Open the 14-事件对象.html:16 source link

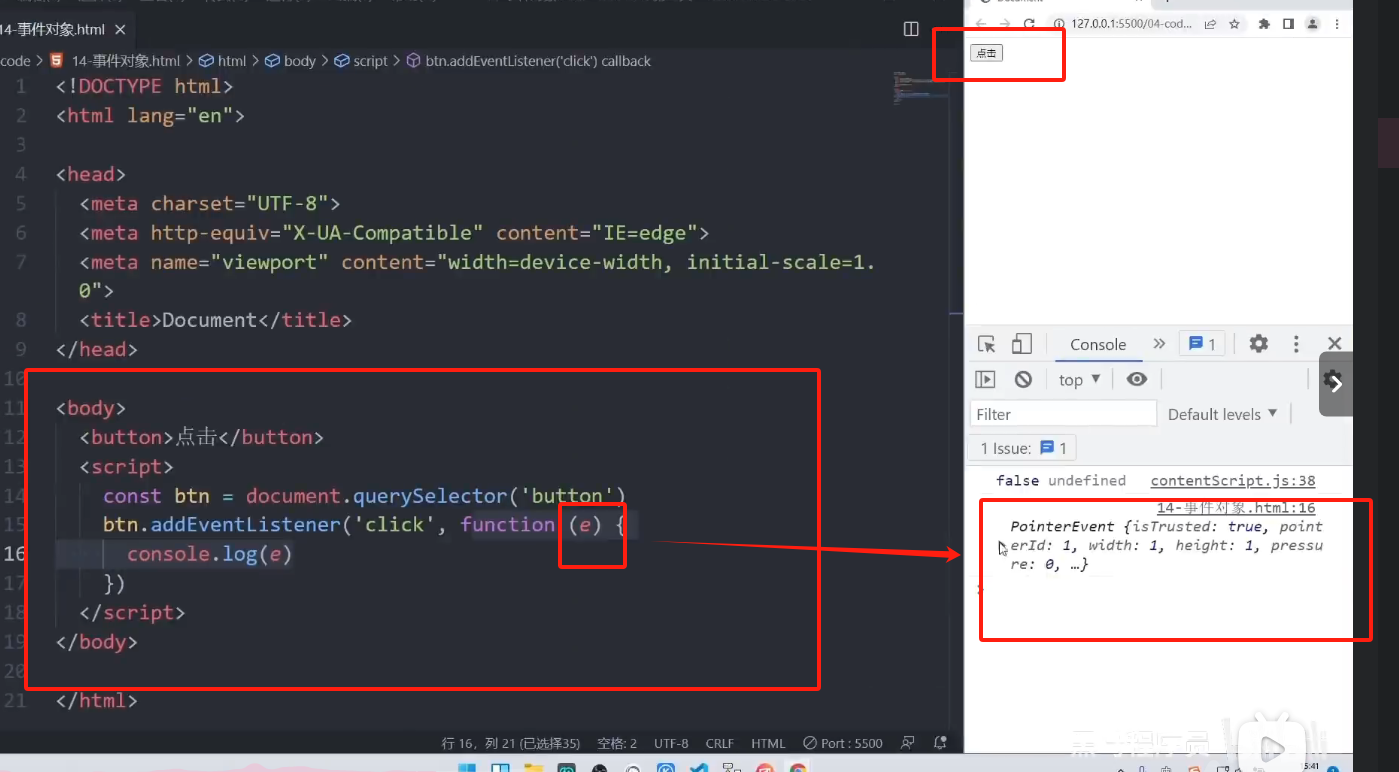(1236, 508)
